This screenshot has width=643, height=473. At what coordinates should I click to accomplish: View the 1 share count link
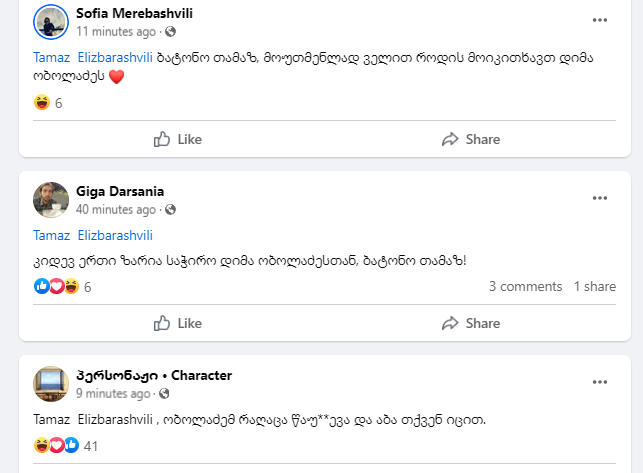coord(594,286)
